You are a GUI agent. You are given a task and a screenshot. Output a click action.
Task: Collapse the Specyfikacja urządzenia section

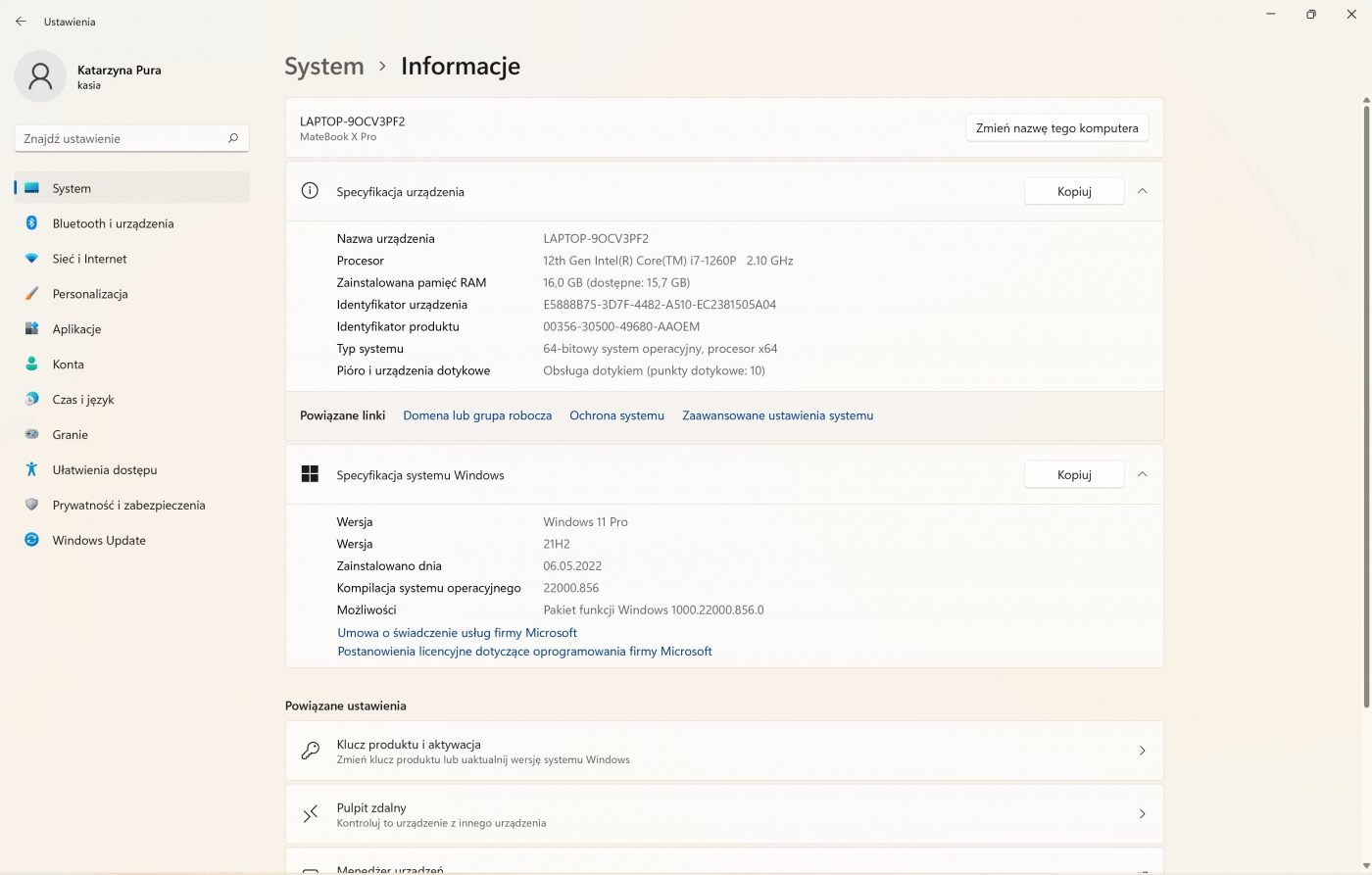[x=1142, y=191]
